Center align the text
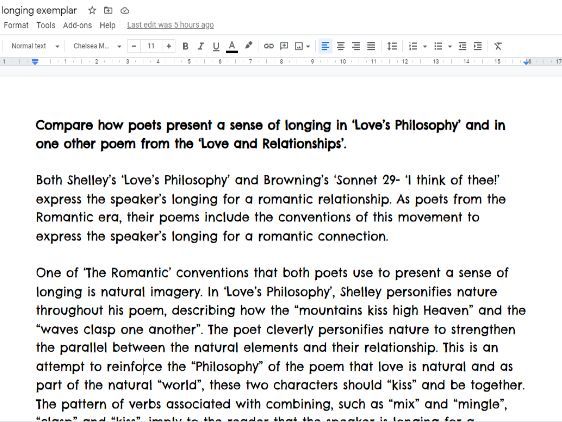 pyautogui.click(x=340, y=46)
